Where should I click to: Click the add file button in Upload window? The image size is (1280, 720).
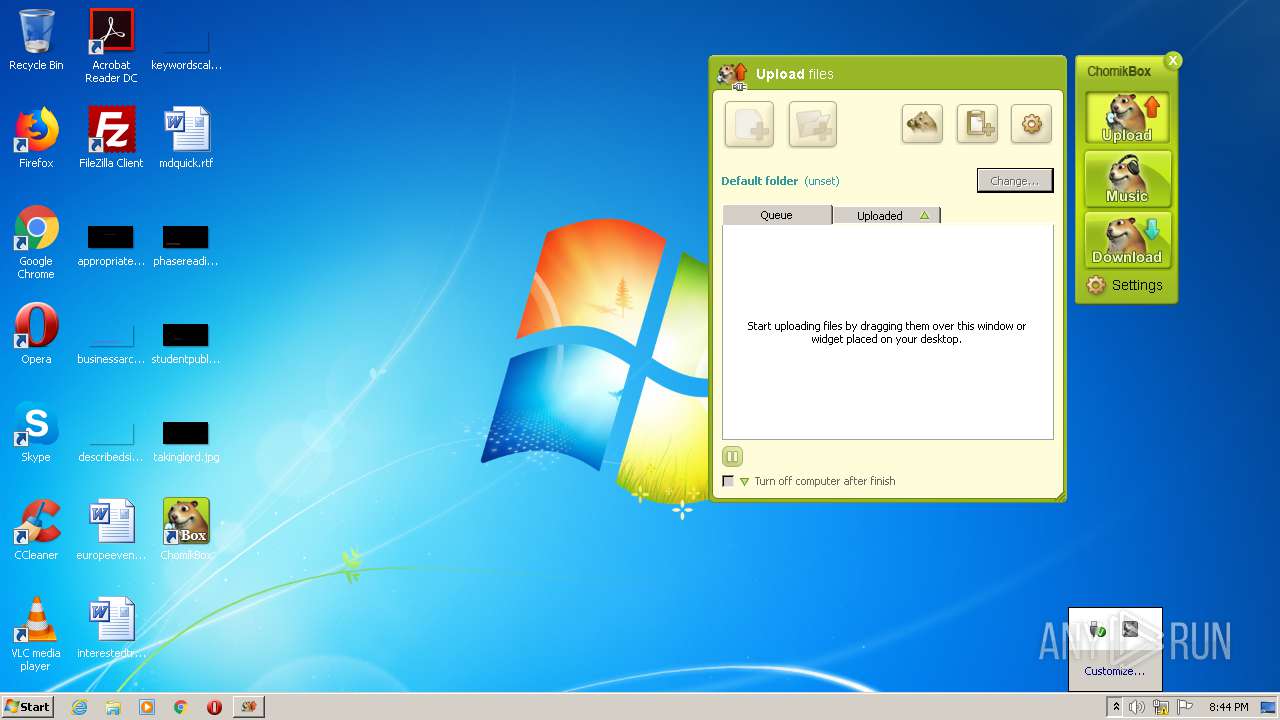point(749,124)
